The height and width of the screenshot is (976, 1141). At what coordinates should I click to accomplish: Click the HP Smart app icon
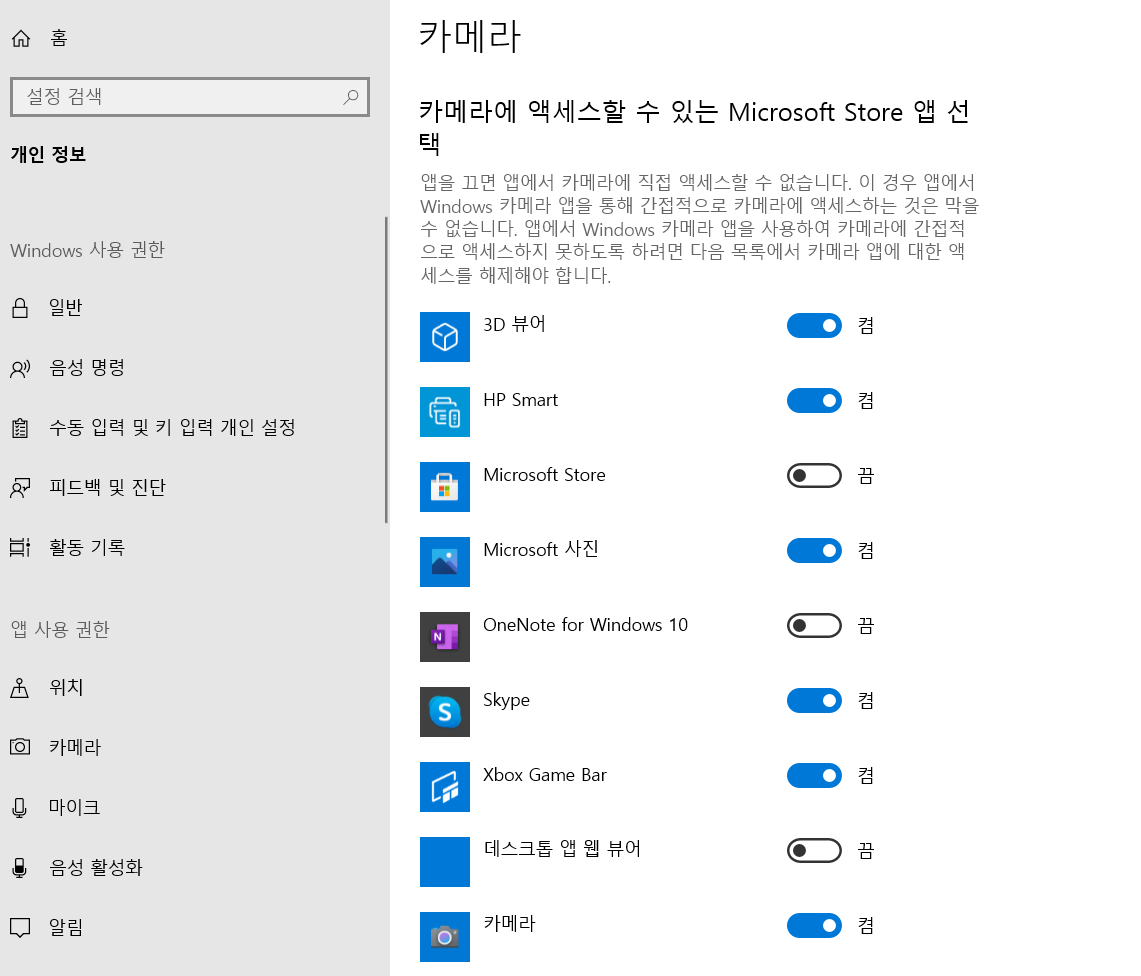445,412
